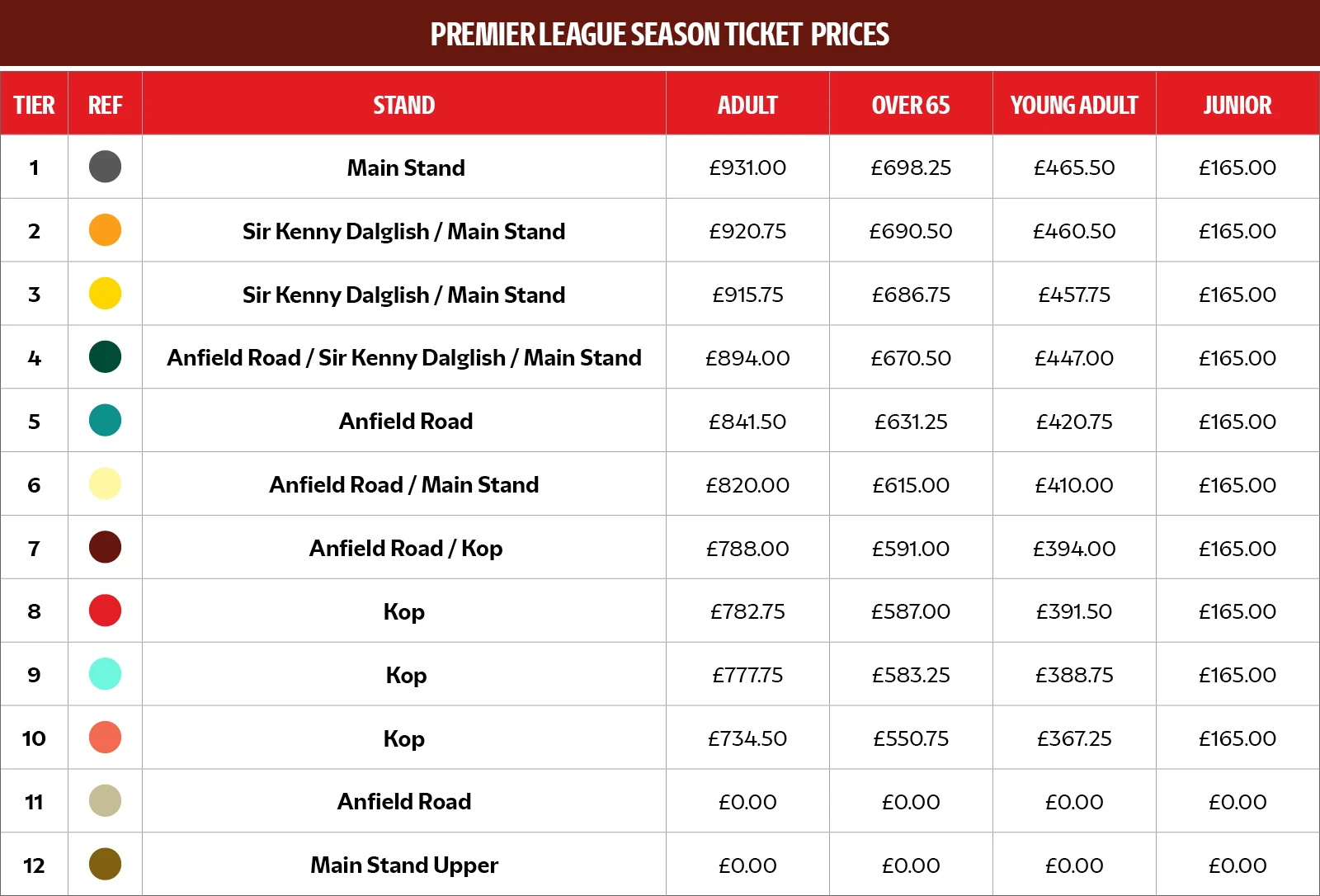This screenshot has width=1320, height=896.
Task: Click the £367.25 young adult price
Action: coord(1074,738)
